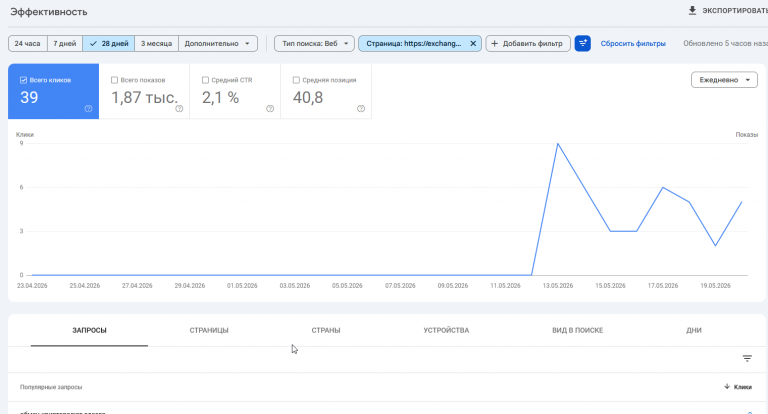The height and width of the screenshot is (414, 768).
Task: Click the 17.05.2026 axis date label
Action: point(663,286)
